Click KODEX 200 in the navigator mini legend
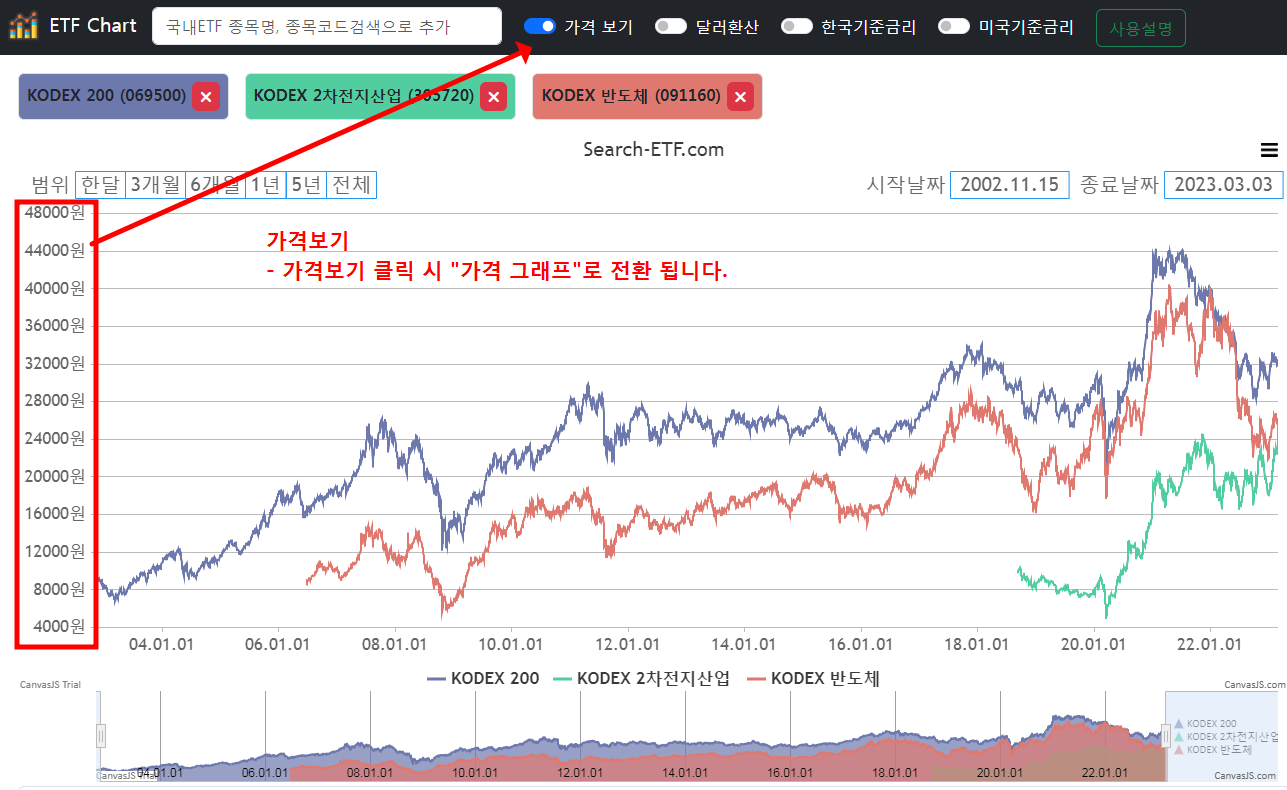The image size is (1287, 790). click(x=1205, y=724)
